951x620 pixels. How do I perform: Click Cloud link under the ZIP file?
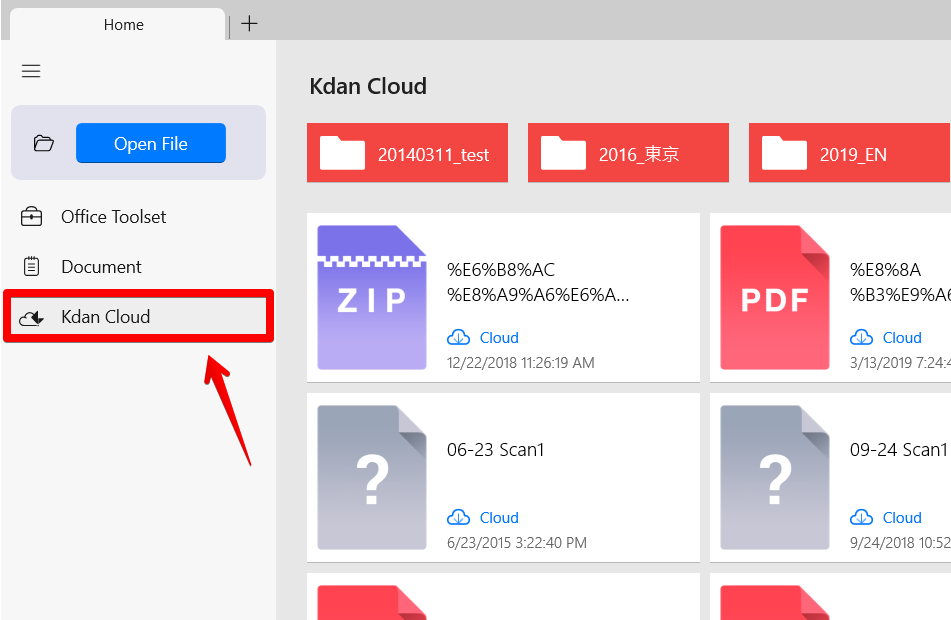pyautogui.click(x=499, y=338)
